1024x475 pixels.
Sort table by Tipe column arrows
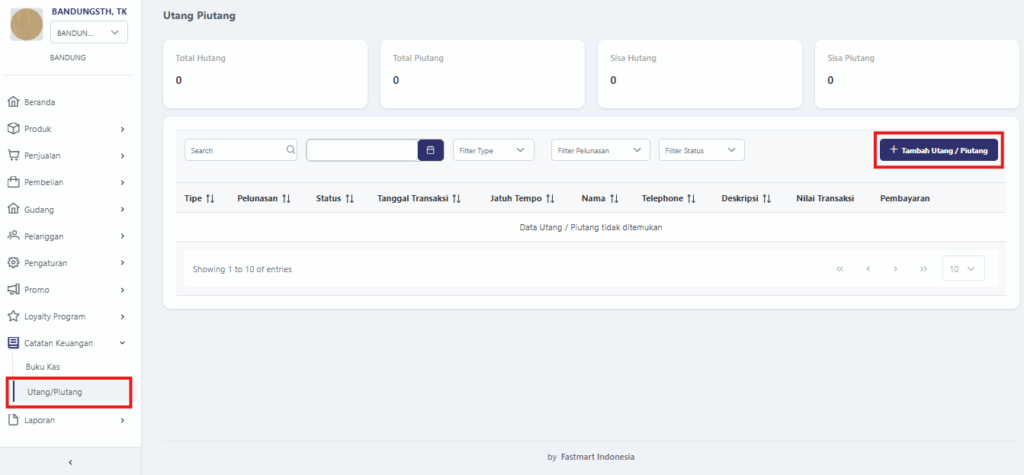[x=210, y=199]
